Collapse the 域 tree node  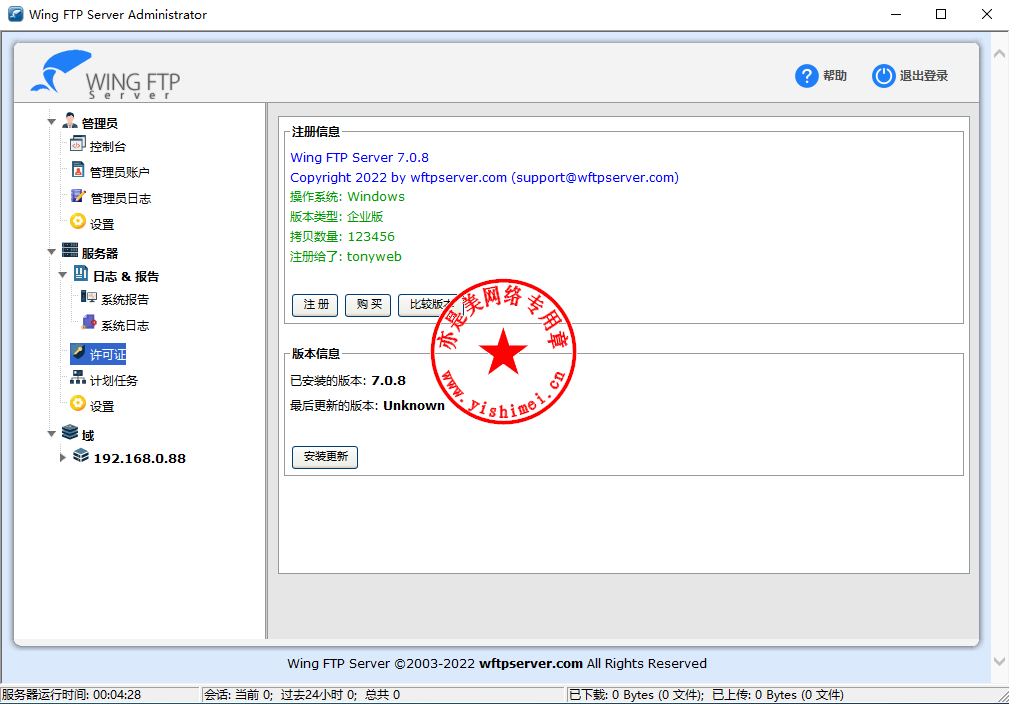point(51,434)
